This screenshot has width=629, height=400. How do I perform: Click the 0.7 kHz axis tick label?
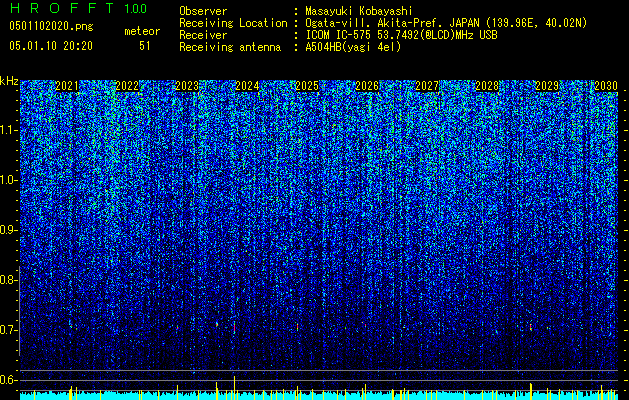[x=8, y=330]
